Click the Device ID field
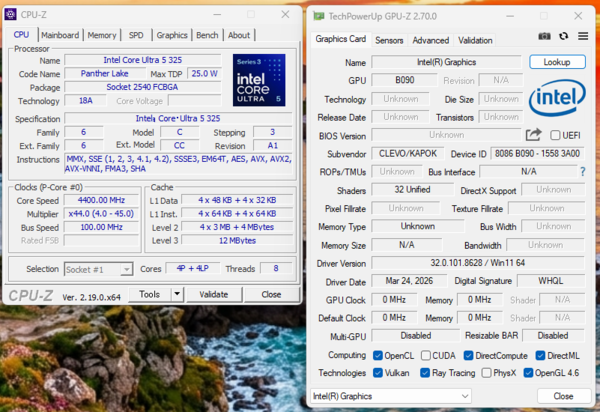This screenshot has height=412, width=600. (x=537, y=154)
